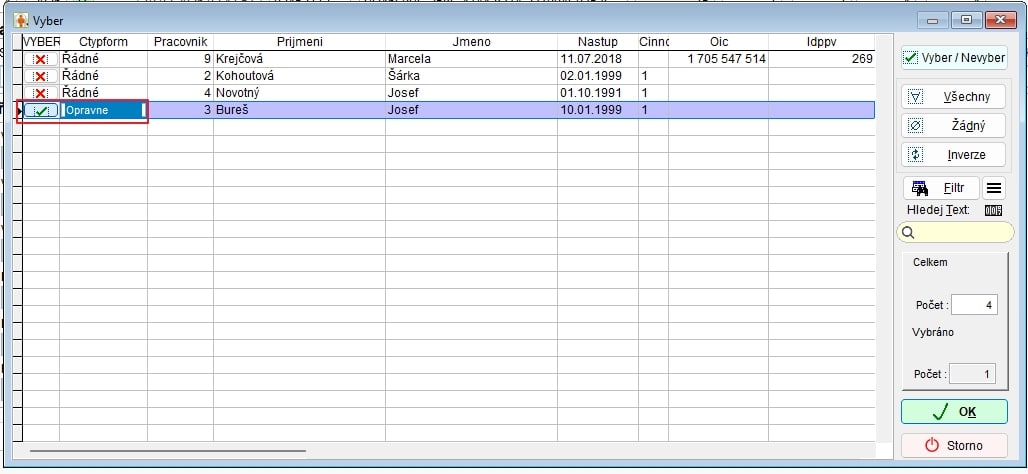
Task: Open the hamburger menu next to Filtr
Action: 994,187
